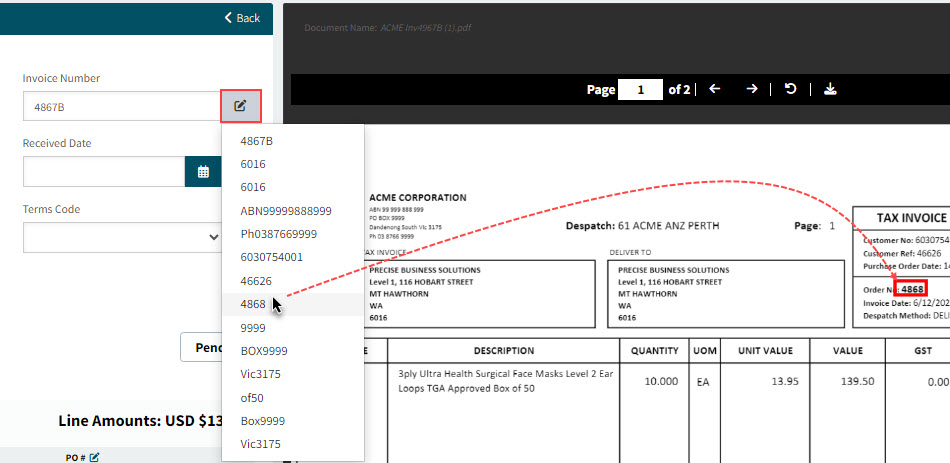950x463 pixels.
Task: Click the edit icon next to PO #
Action: 95,457
